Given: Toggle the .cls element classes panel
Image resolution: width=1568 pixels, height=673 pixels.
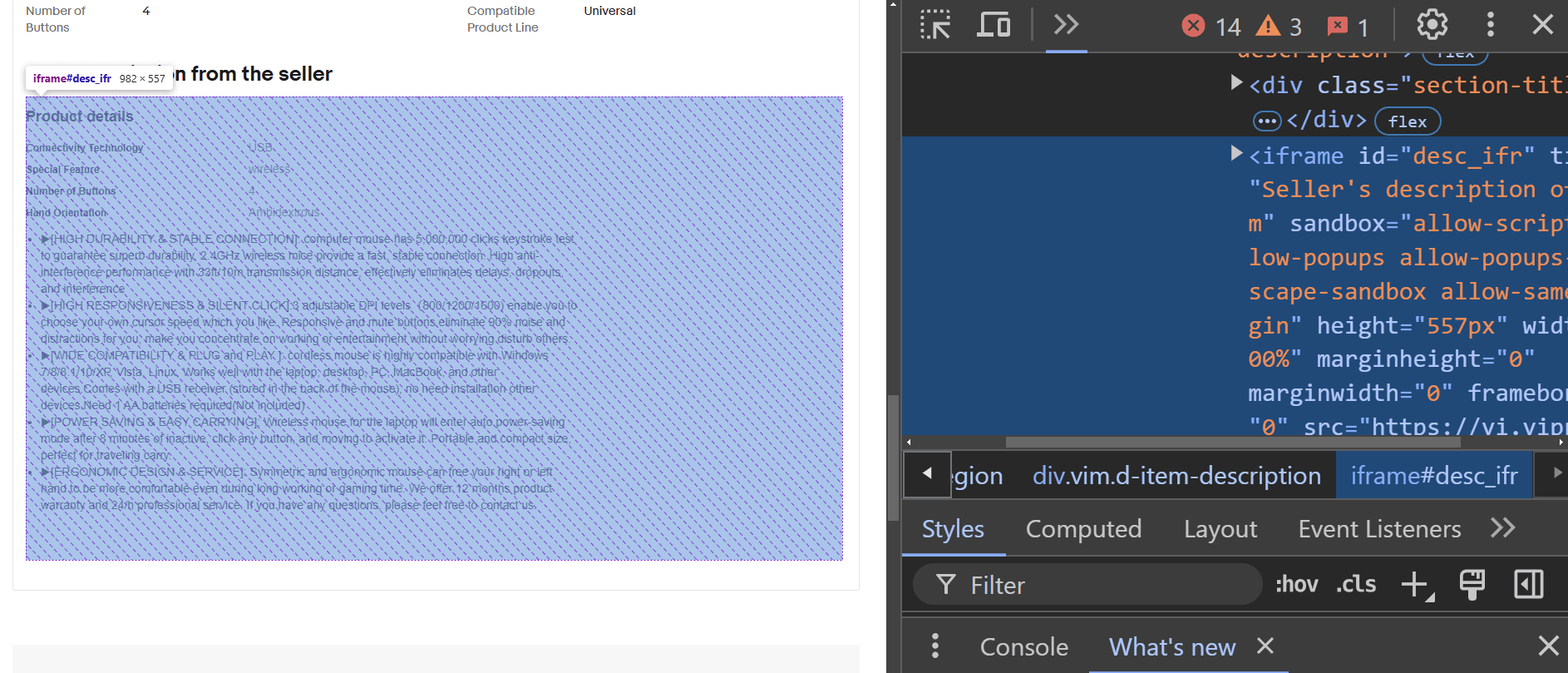Looking at the screenshot, I should [x=1356, y=585].
